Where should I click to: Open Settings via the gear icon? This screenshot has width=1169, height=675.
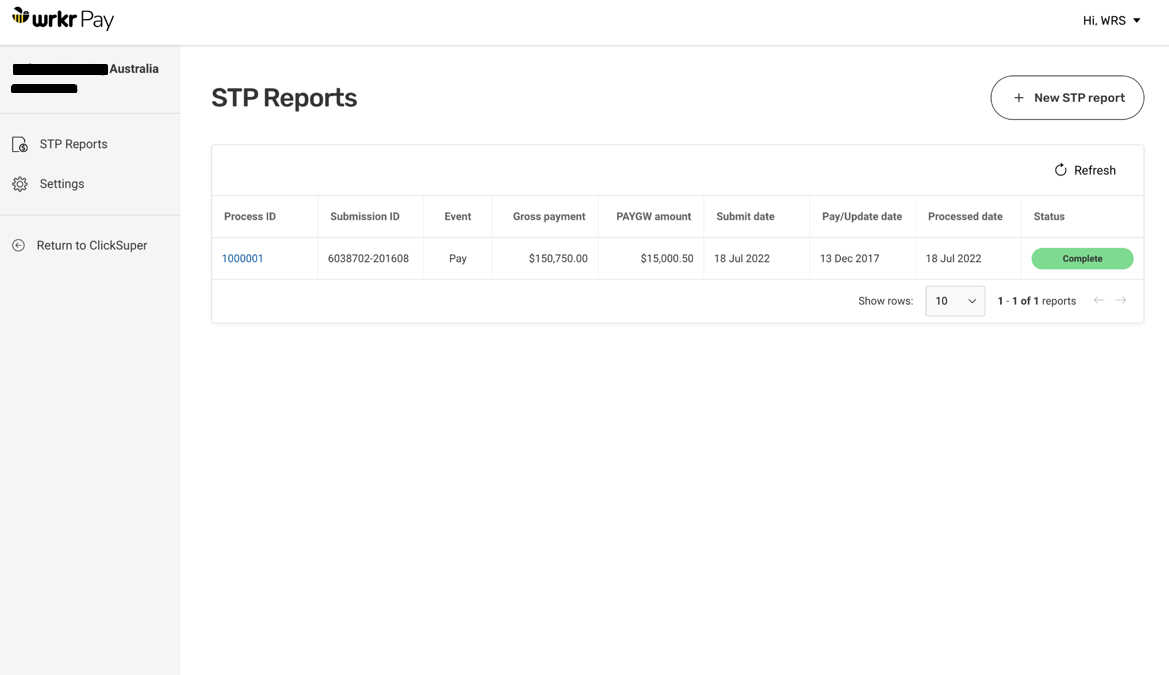click(19, 183)
